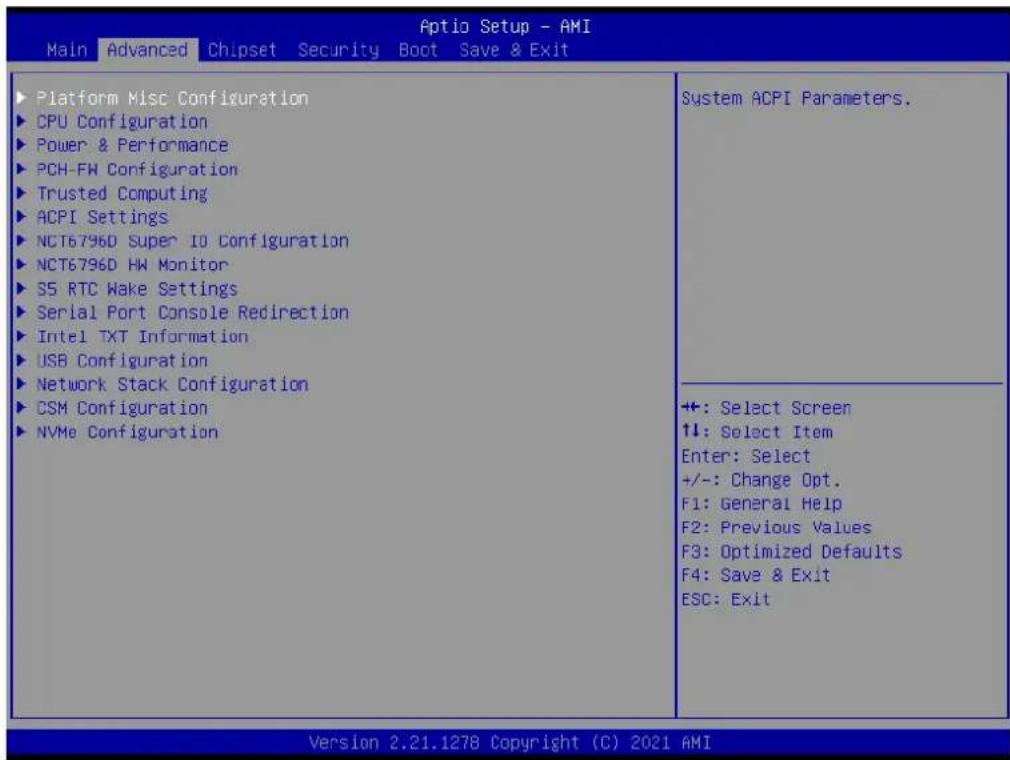
Task: Click the 'ESC: Exit' hint
Action: (x=725, y=599)
